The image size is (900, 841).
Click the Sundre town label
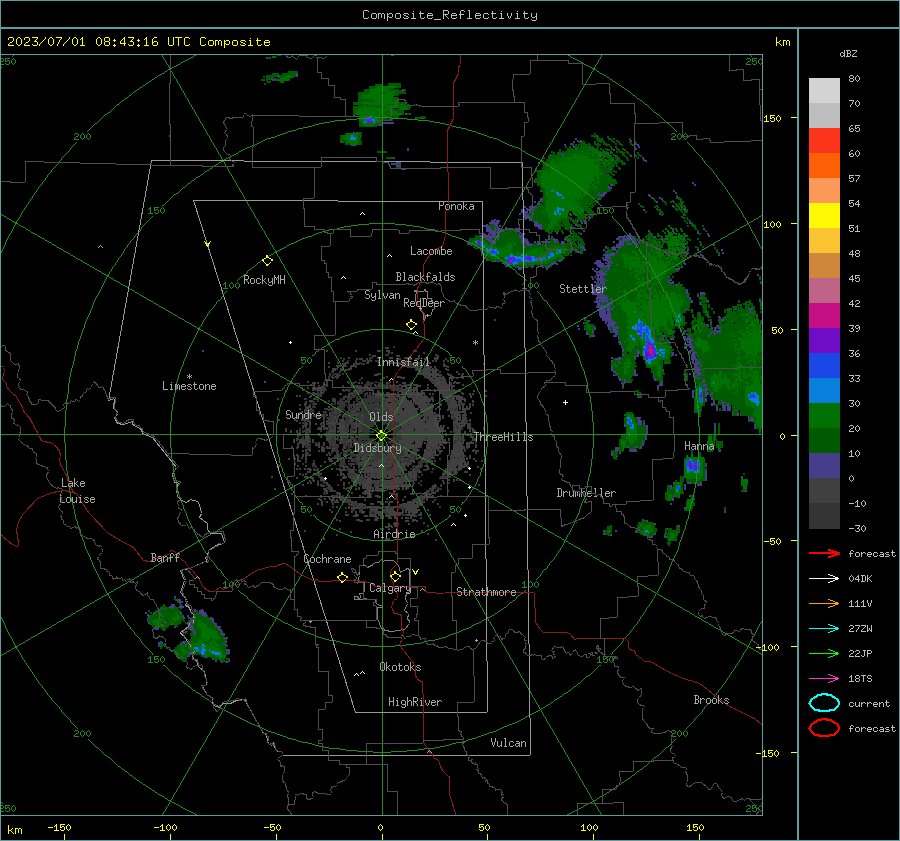point(303,414)
